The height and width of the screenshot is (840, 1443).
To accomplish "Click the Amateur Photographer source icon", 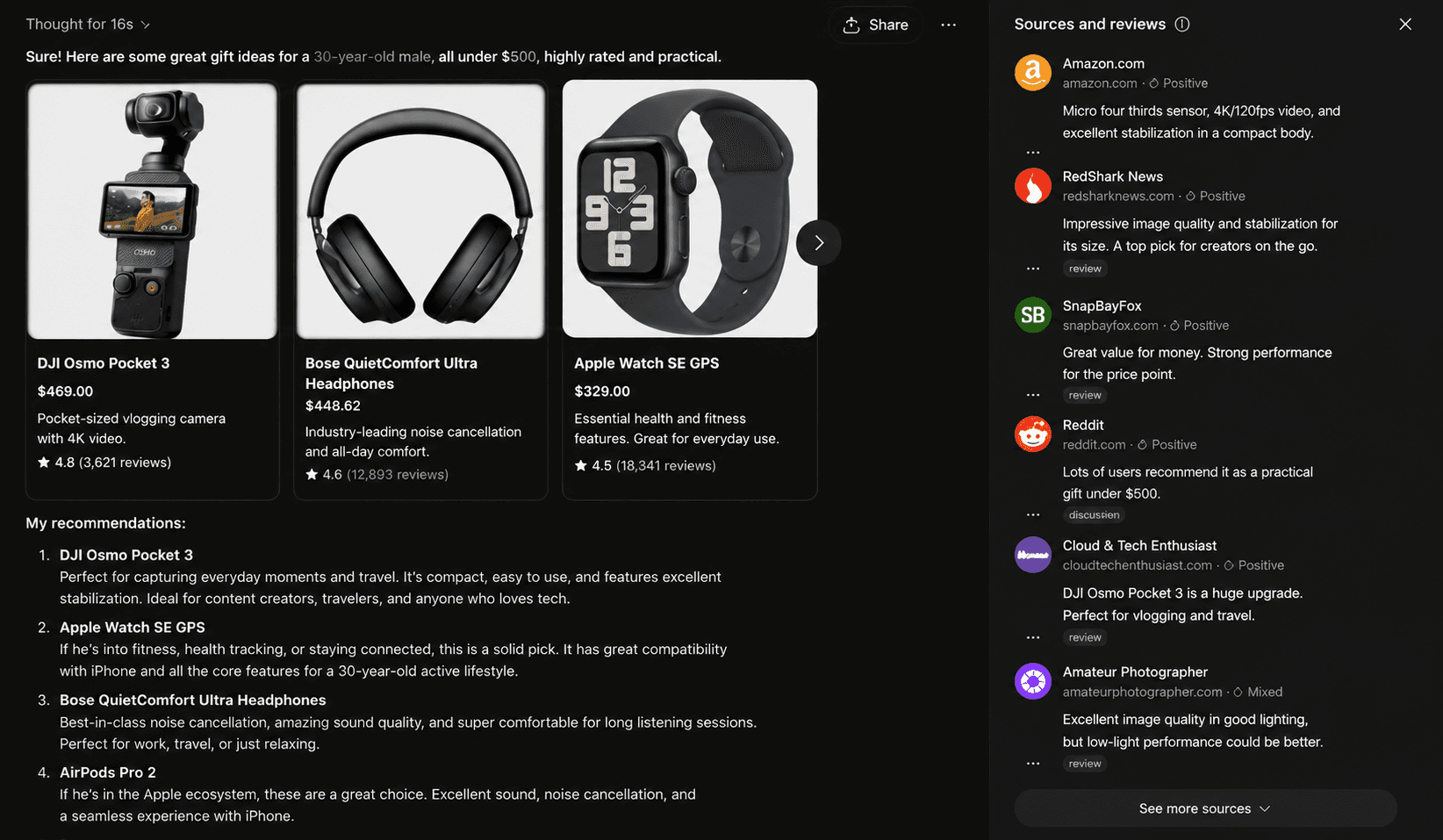I will tap(1033, 681).
